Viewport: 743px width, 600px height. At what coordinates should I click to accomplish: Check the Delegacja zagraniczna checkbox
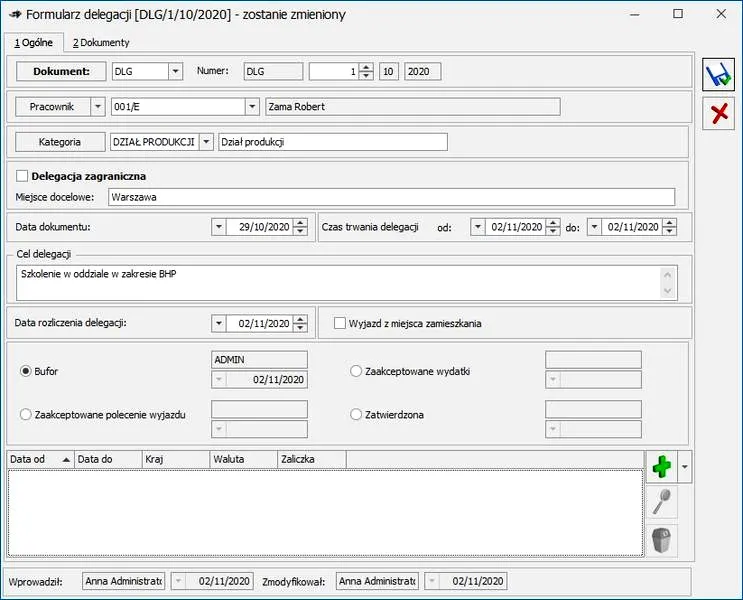22,176
